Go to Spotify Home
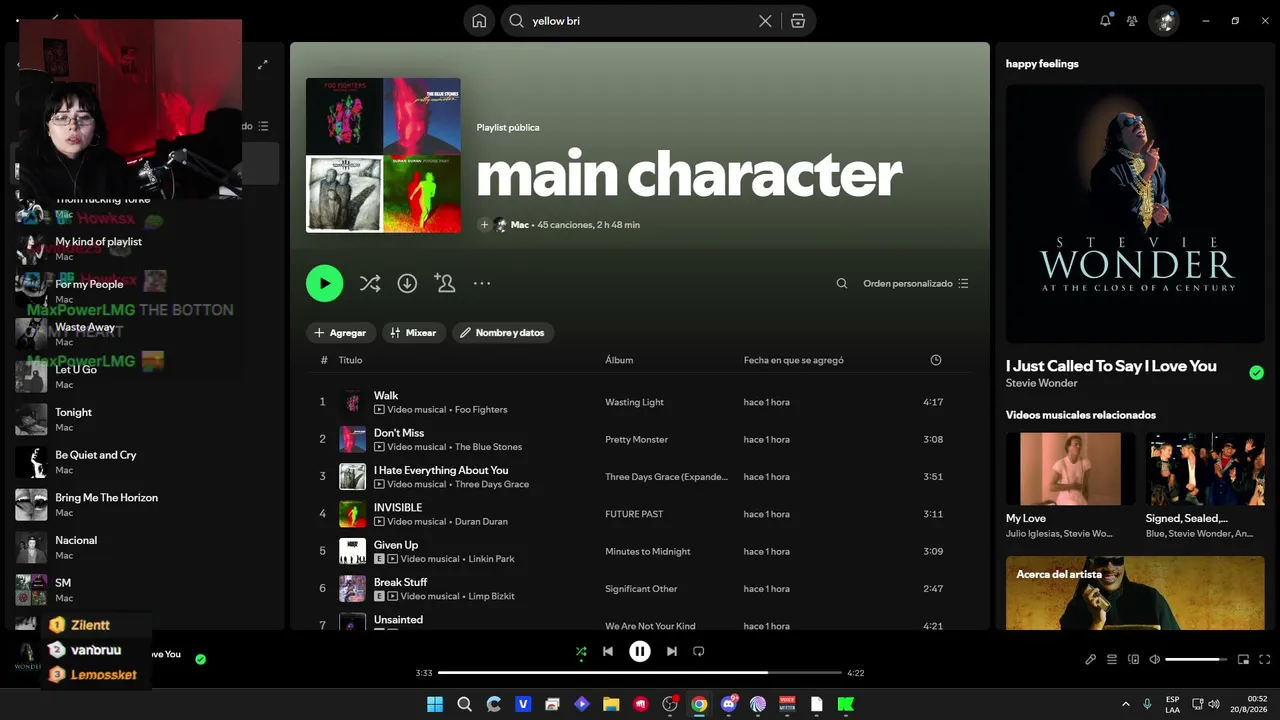This screenshot has width=1280, height=720. point(479,21)
